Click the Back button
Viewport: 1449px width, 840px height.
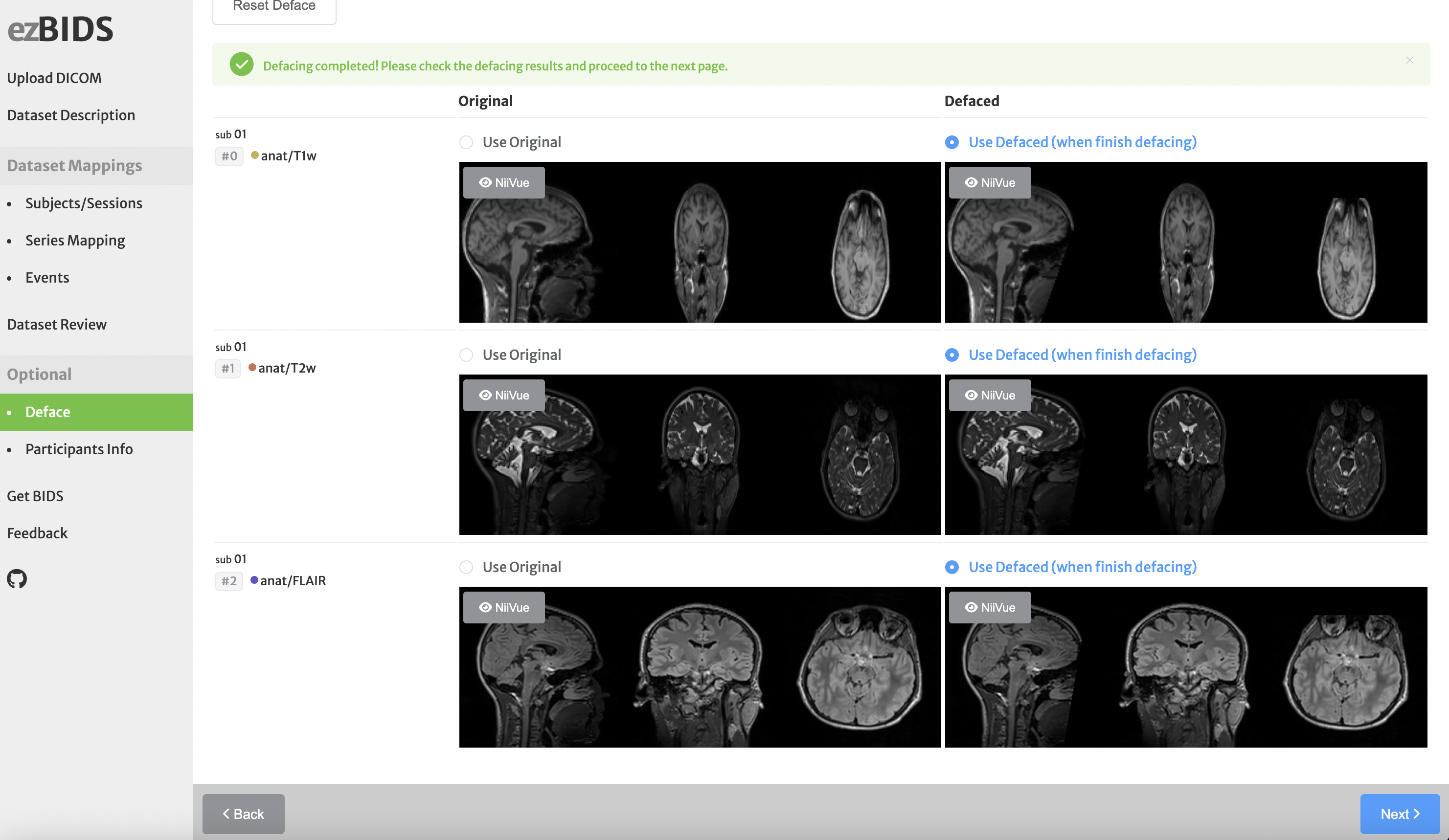tap(243, 814)
